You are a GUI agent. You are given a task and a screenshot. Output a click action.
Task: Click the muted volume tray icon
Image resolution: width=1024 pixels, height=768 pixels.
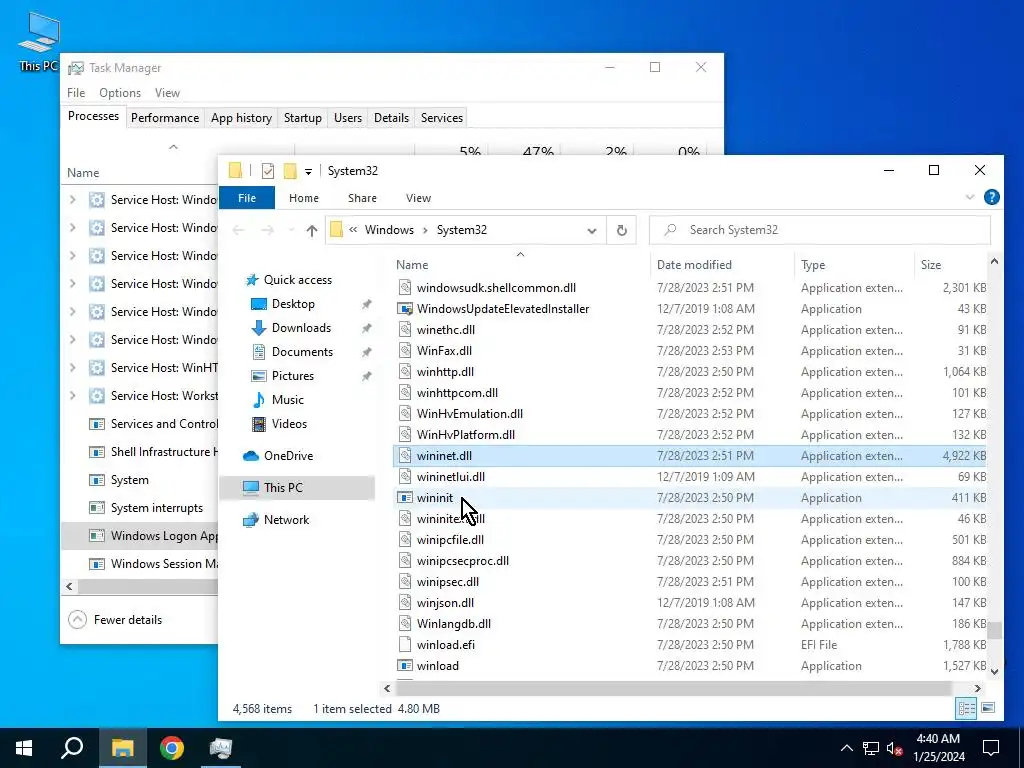click(895, 748)
